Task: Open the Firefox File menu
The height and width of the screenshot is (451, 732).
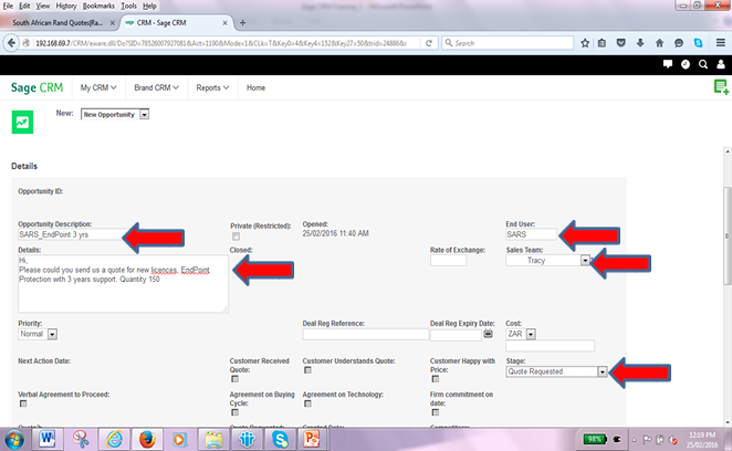Action: tap(8, 6)
